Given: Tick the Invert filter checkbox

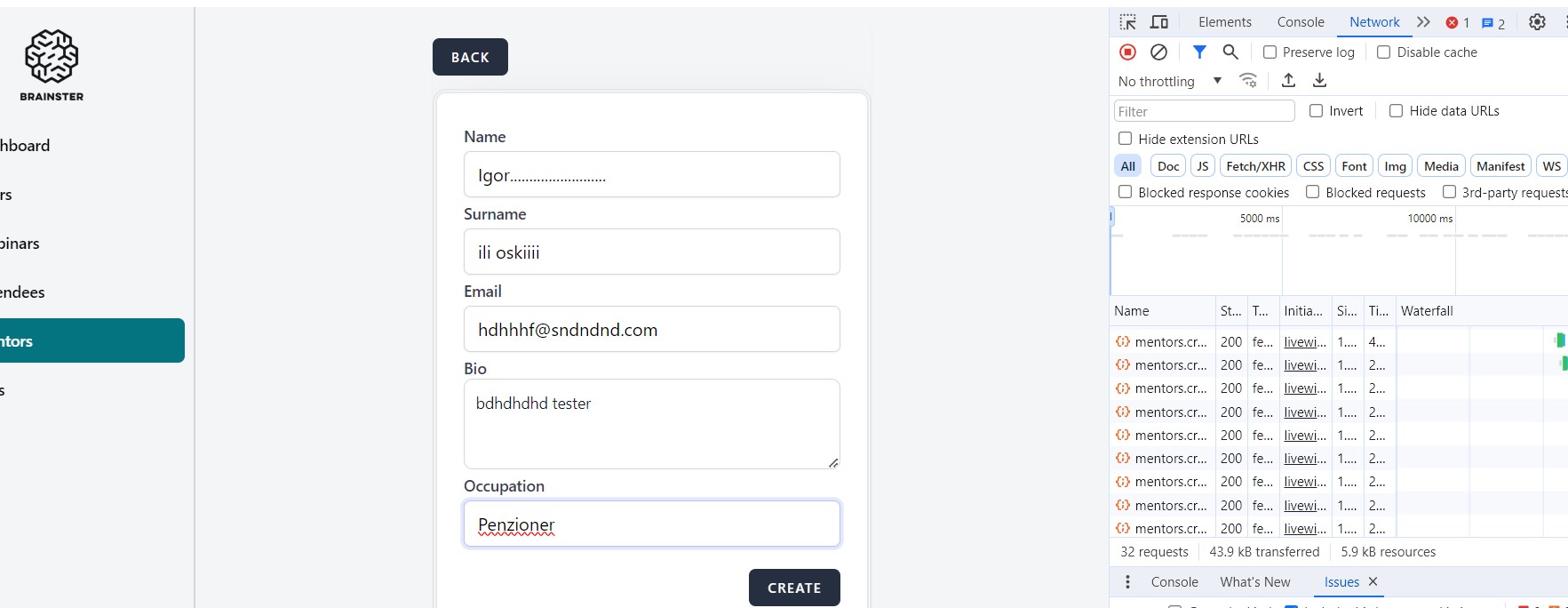Looking at the screenshot, I should click(x=1316, y=111).
